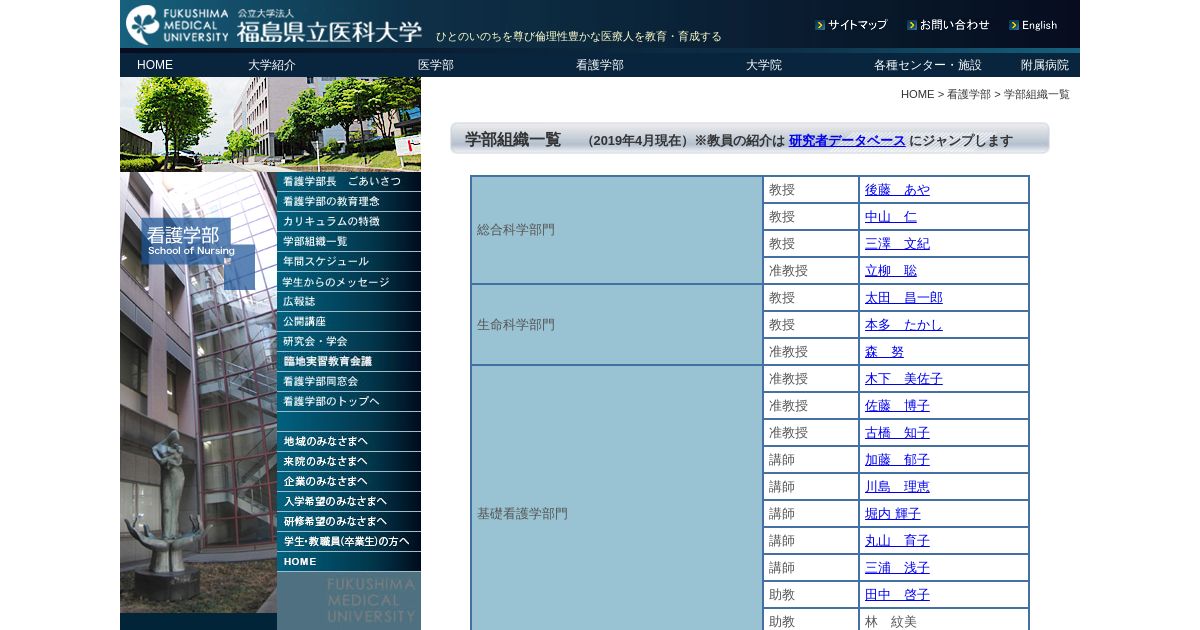Open professor 後藤 あや's profile link
1200x630 pixels.
897,190
